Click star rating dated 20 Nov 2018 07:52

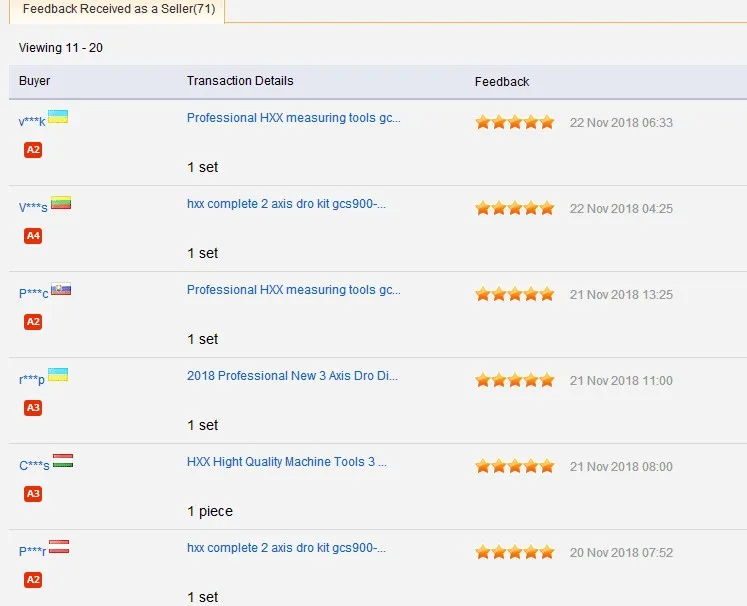pyautogui.click(x=515, y=552)
